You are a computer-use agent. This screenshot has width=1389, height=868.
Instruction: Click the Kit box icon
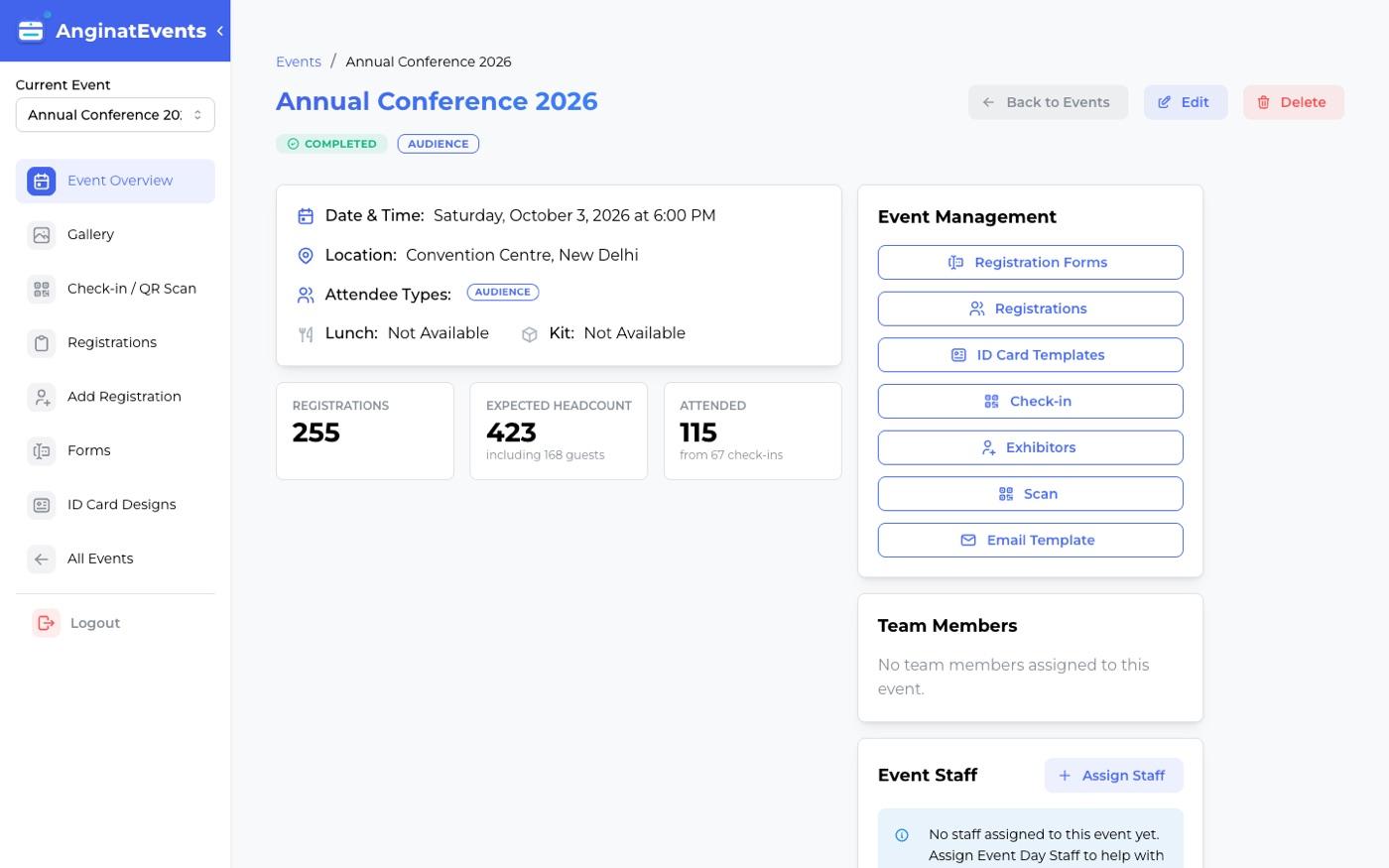(x=530, y=334)
